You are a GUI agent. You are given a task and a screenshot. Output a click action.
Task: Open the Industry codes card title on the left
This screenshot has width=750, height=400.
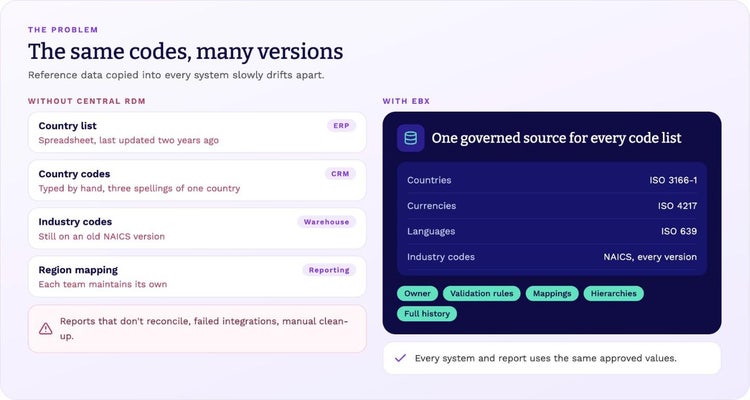(75, 222)
